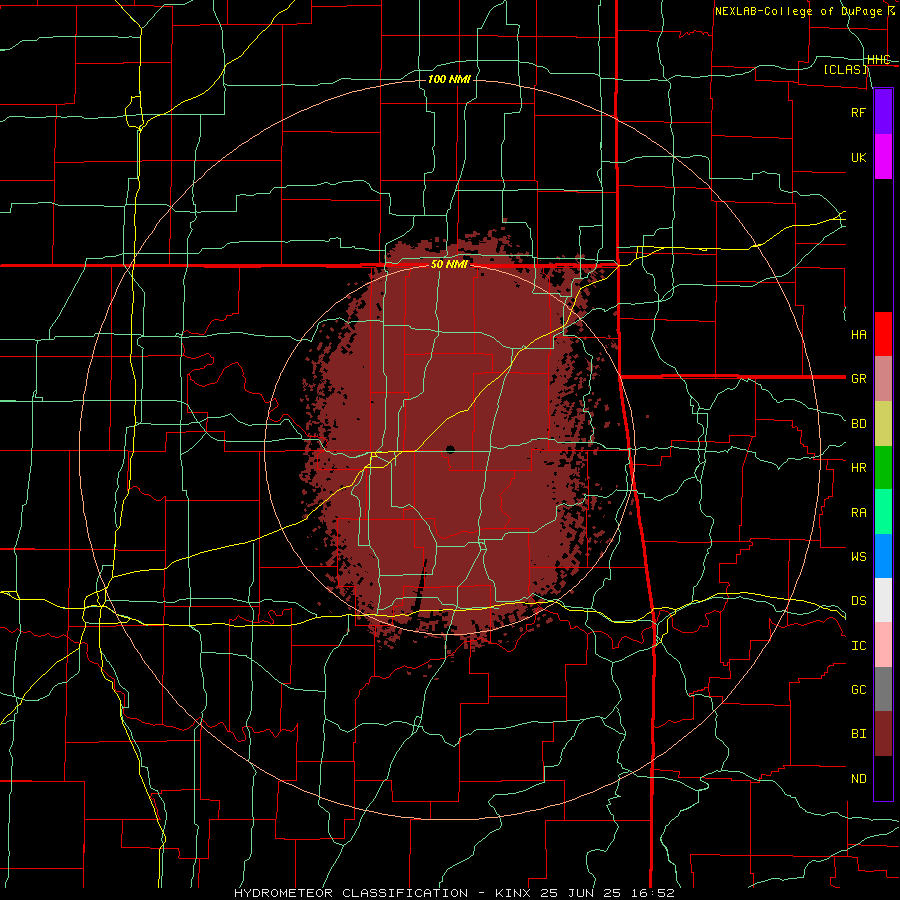Click the IC legend label text
The image size is (900, 900).
tap(858, 646)
